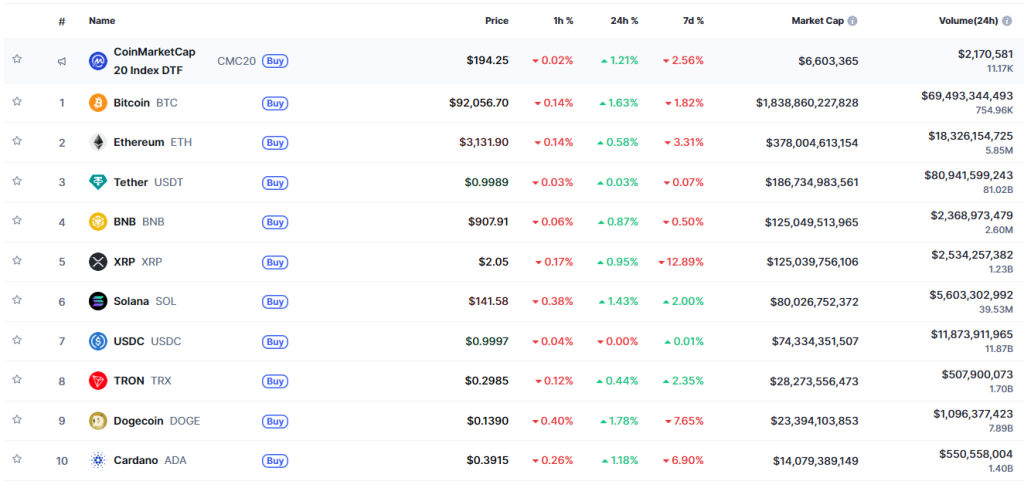This screenshot has width=1024, height=481.
Task: Click Buy for Dogecoin
Action: click(275, 421)
